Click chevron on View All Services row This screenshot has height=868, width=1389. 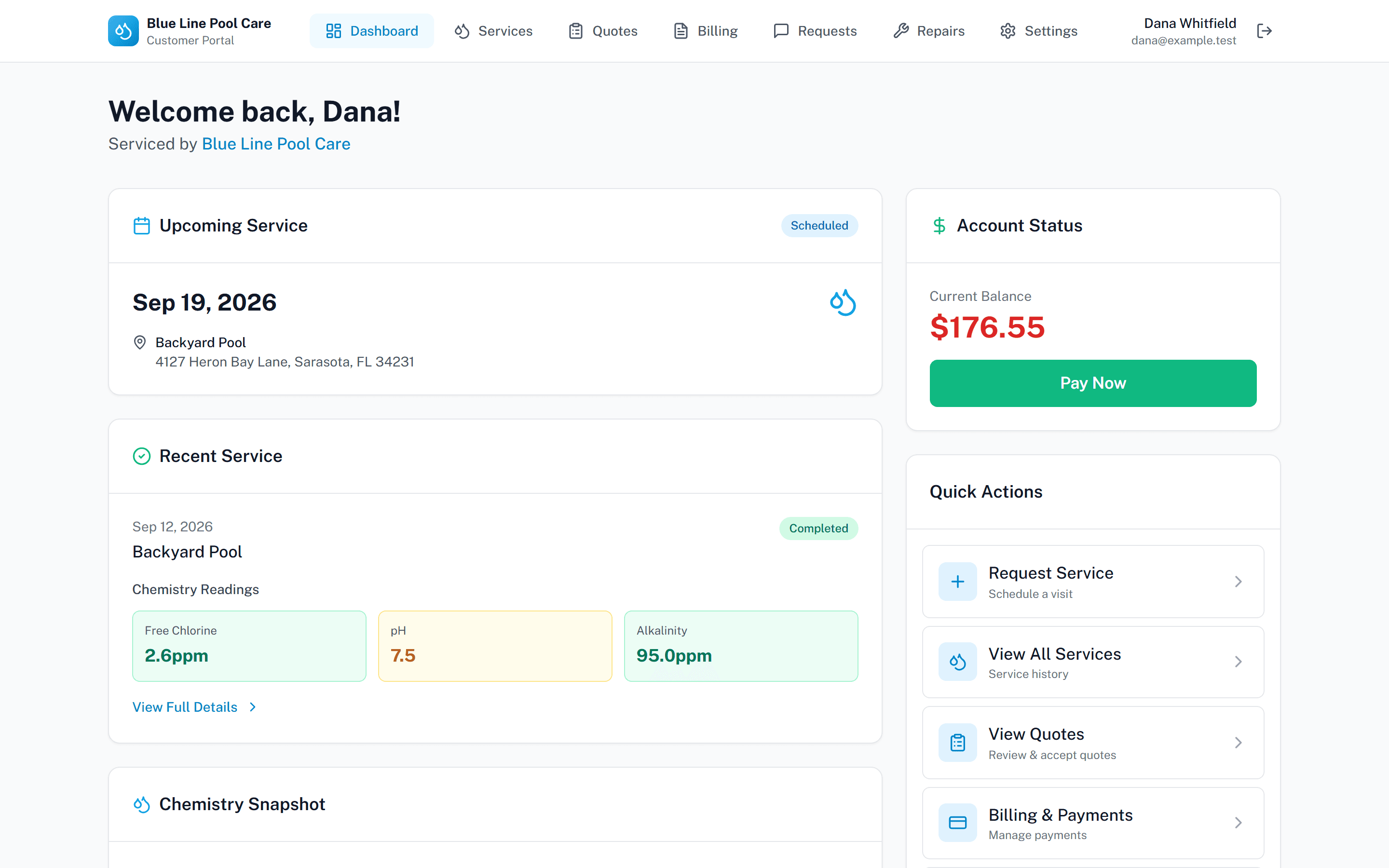click(x=1238, y=662)
